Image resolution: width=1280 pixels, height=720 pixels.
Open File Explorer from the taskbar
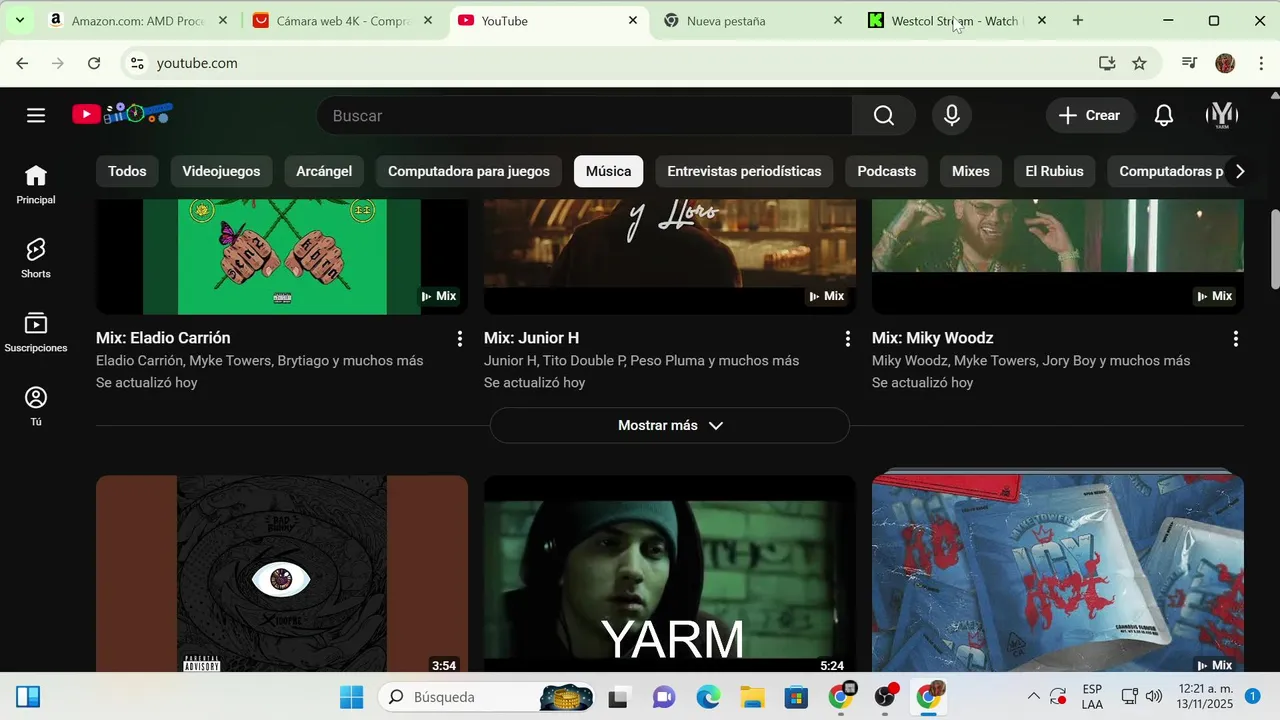(752, 697)
